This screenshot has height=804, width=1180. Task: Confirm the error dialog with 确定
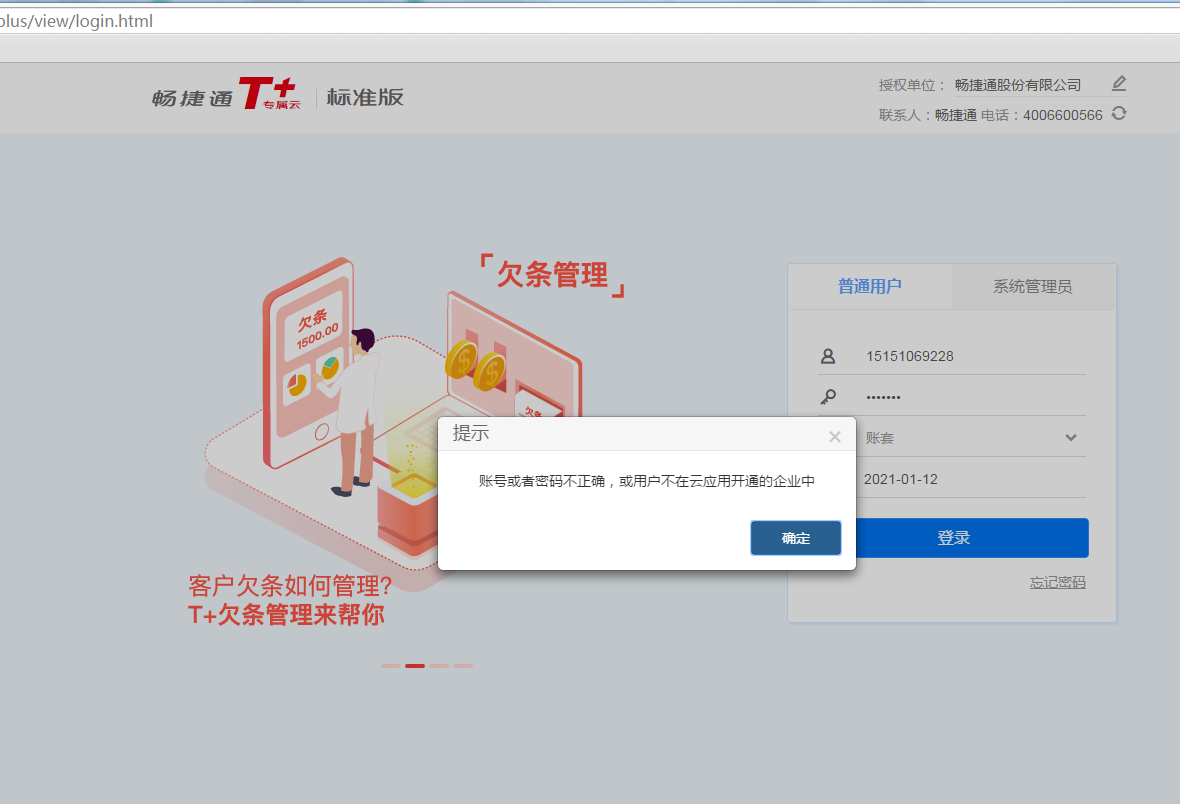[795, 538]
